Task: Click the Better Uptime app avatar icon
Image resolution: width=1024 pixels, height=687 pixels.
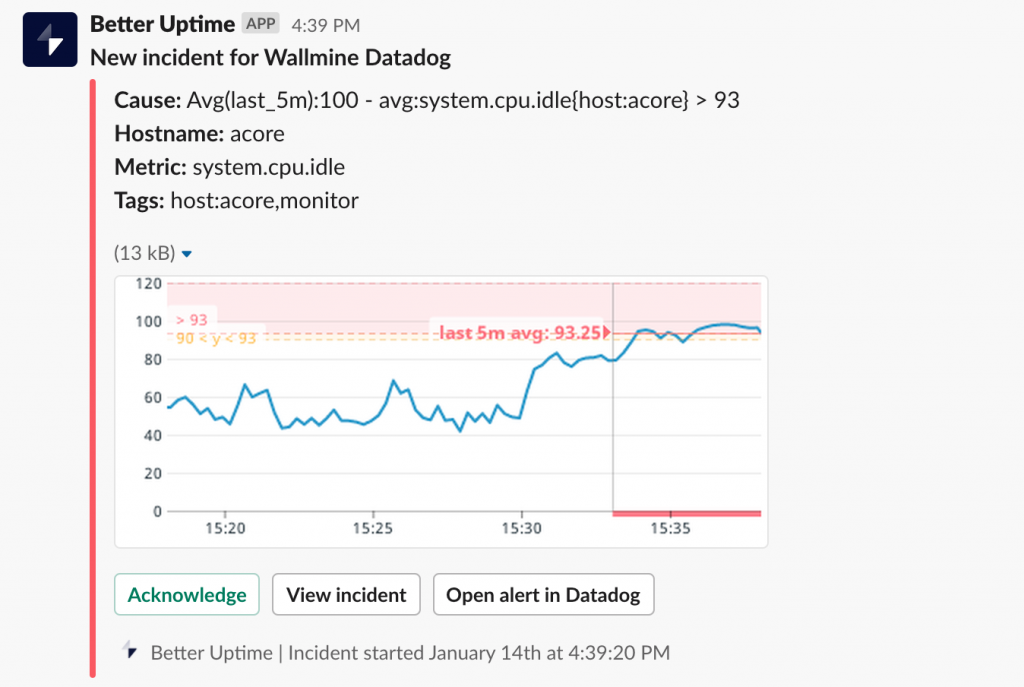Action: coord(50,40)
